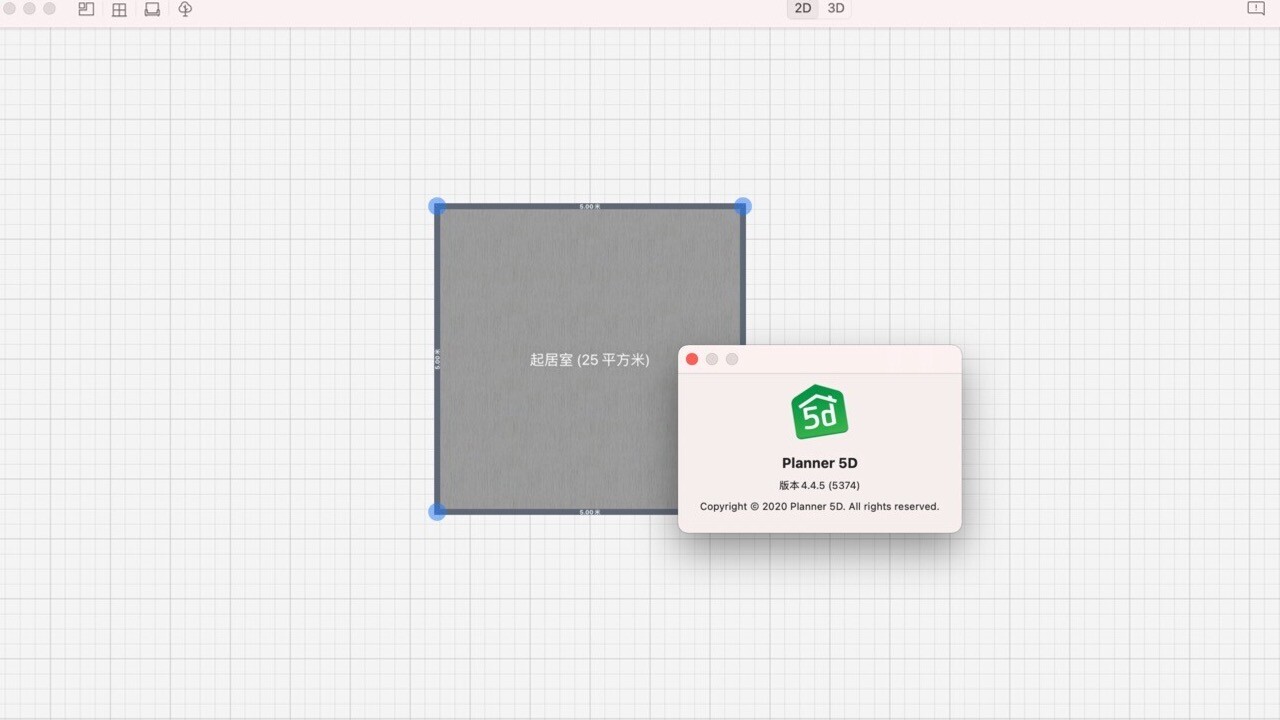This screenshot has height=720, width=1280.
Task: Select the bottom-left corner handle of room
Action: (437, 512)
